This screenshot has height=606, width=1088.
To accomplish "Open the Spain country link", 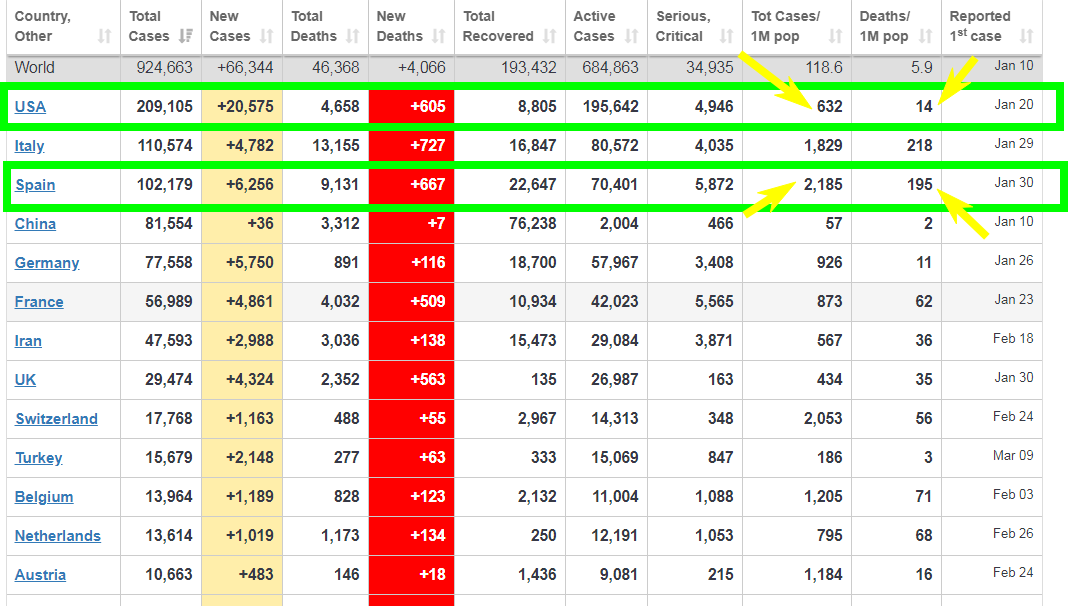I will tap(35, 185).
